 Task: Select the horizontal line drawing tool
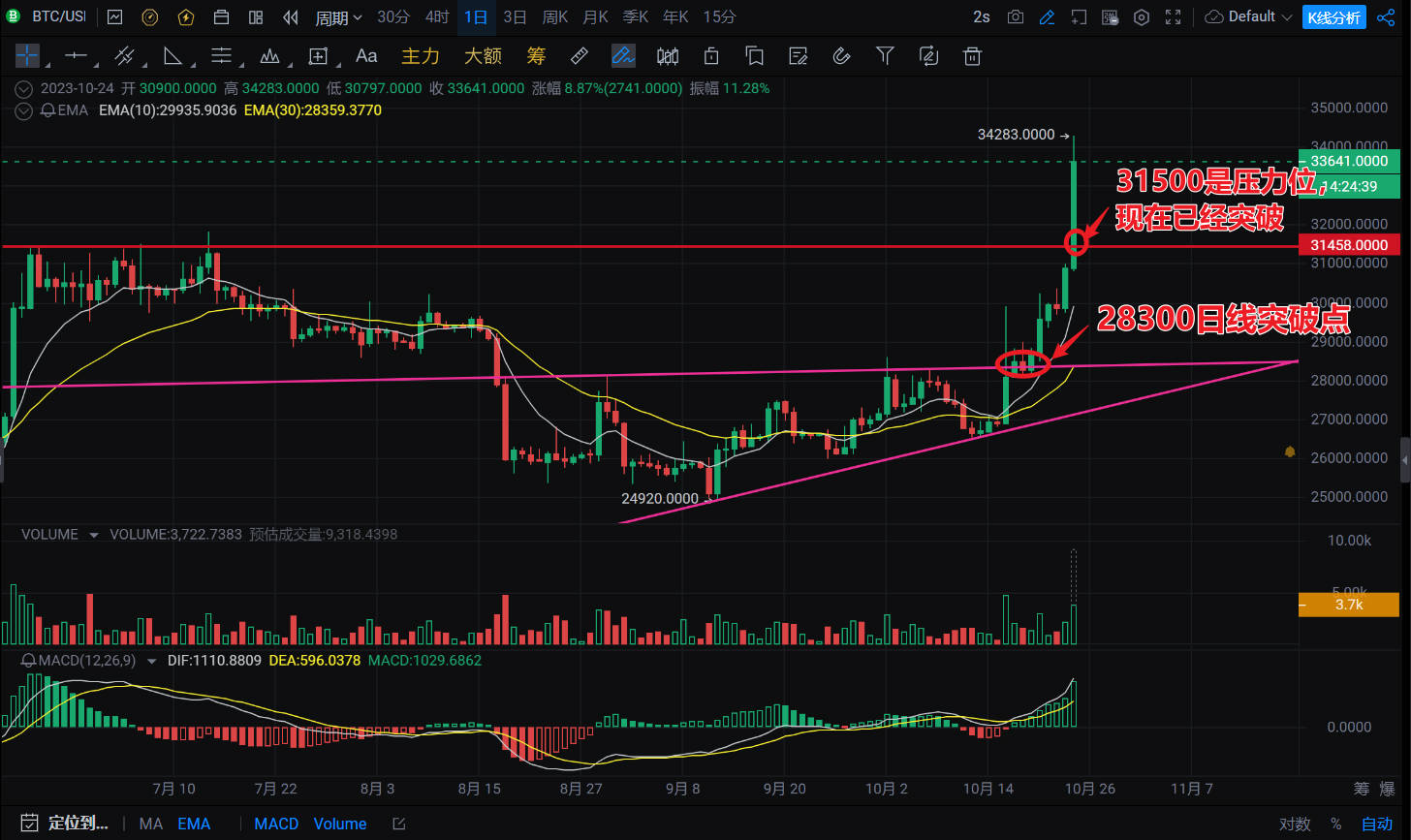click(76, 55)
